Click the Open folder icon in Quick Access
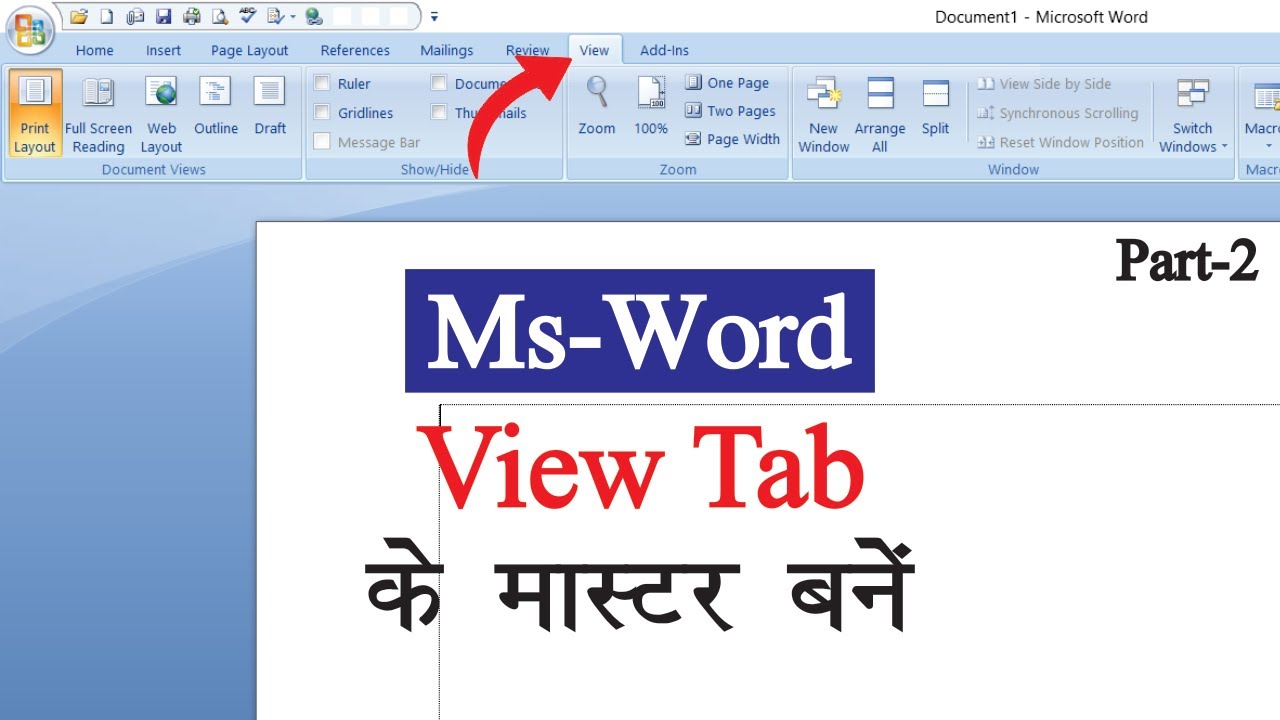The width and height of the screenshot is (1280, 720). tap(78, 17)
